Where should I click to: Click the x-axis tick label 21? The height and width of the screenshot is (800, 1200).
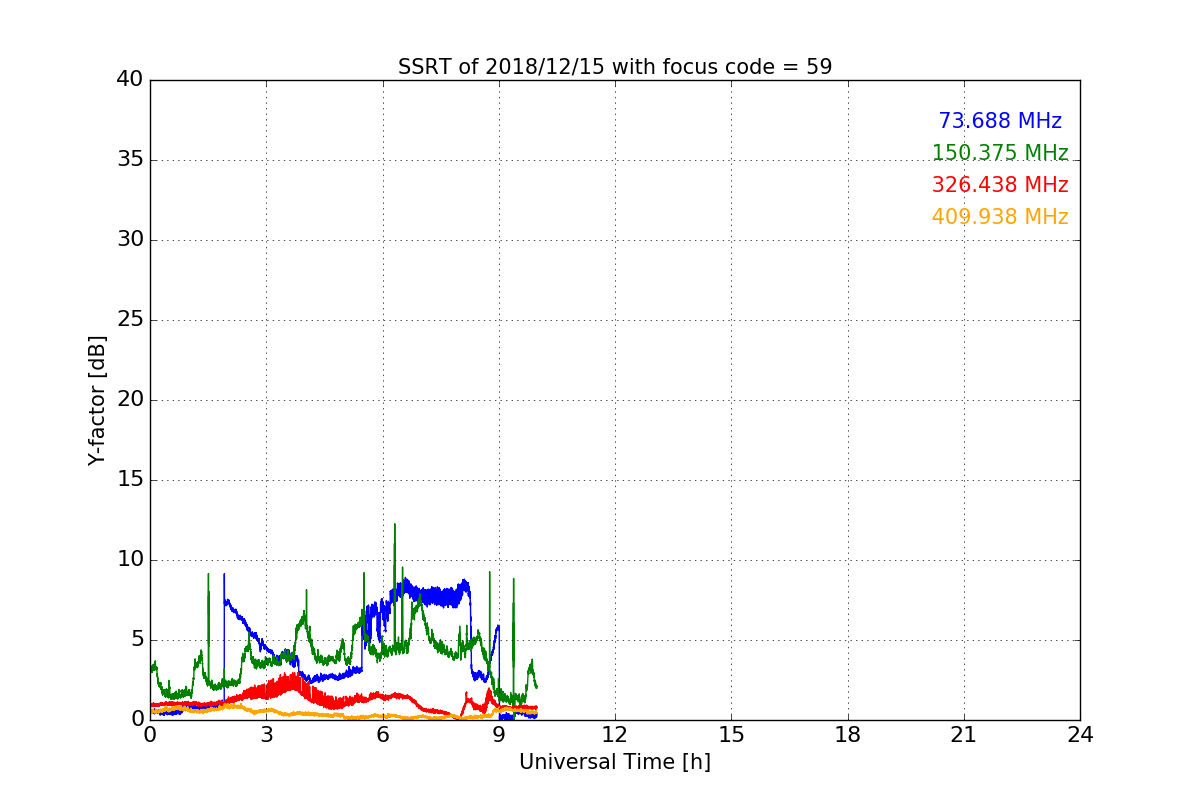click(964, 735)
